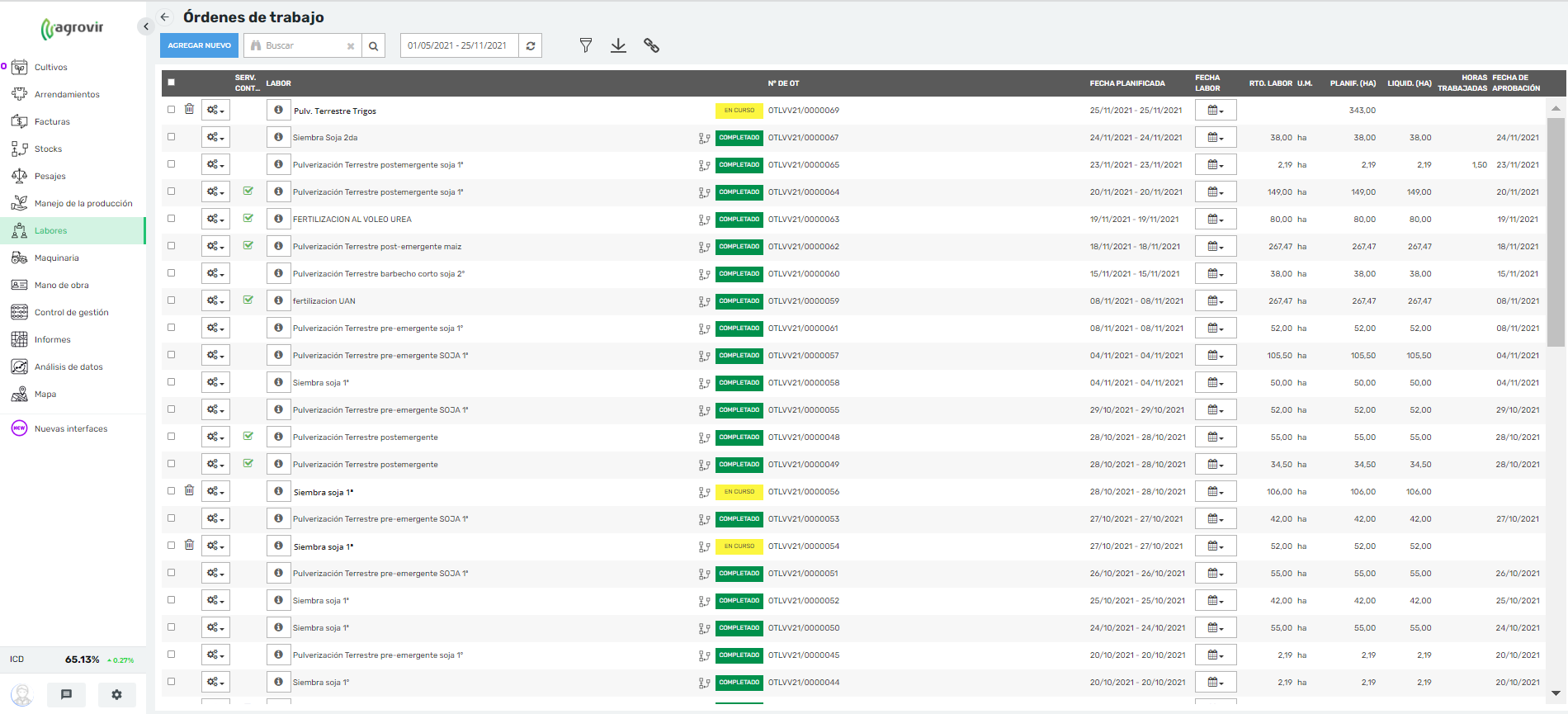The image size is (1568, 714).
Task: Open info icon for Pulv. Terrestre Trigos
Action: tap(278, 110)
